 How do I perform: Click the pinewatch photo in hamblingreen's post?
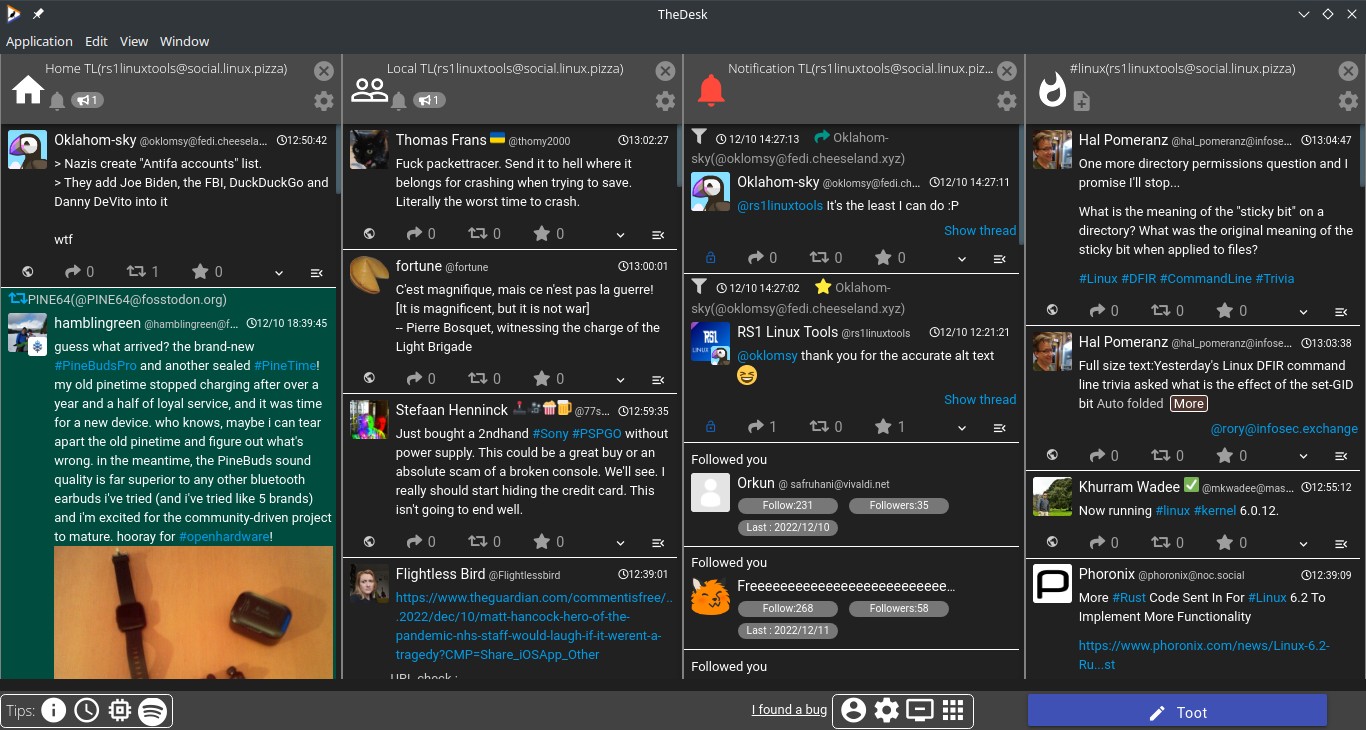coord(193,612)
